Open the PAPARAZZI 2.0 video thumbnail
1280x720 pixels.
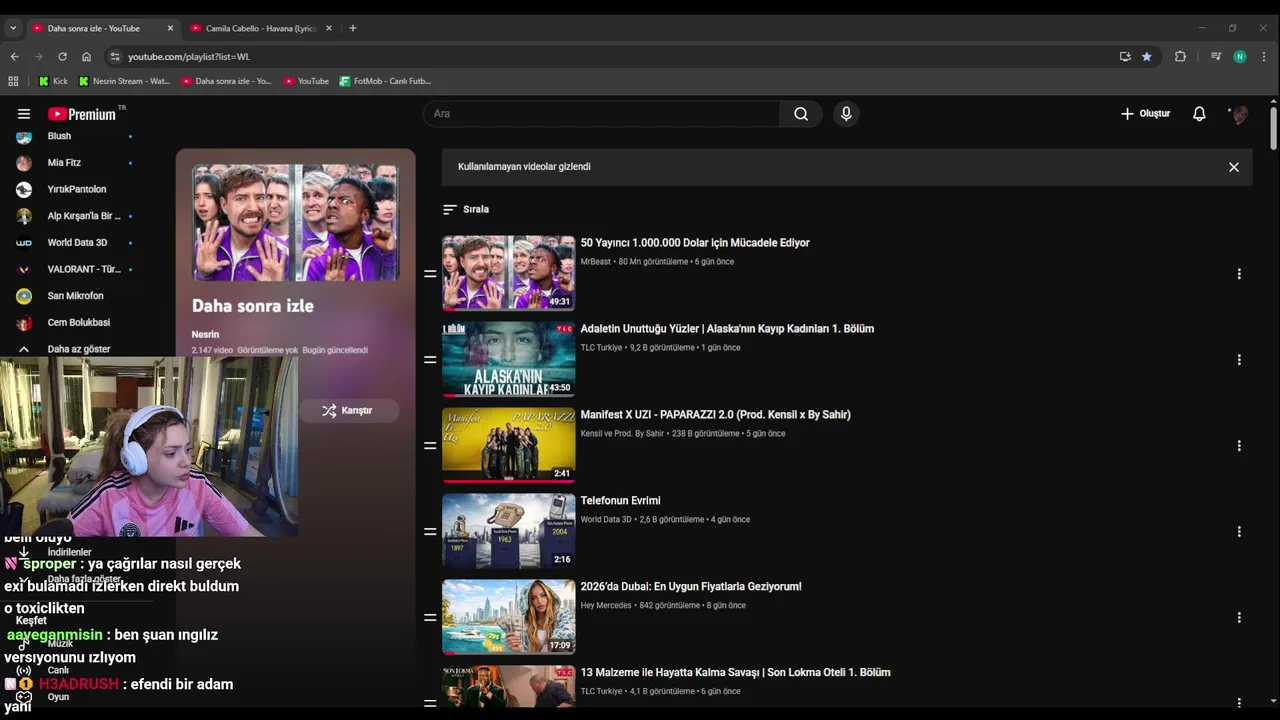[x=508, y=445]
